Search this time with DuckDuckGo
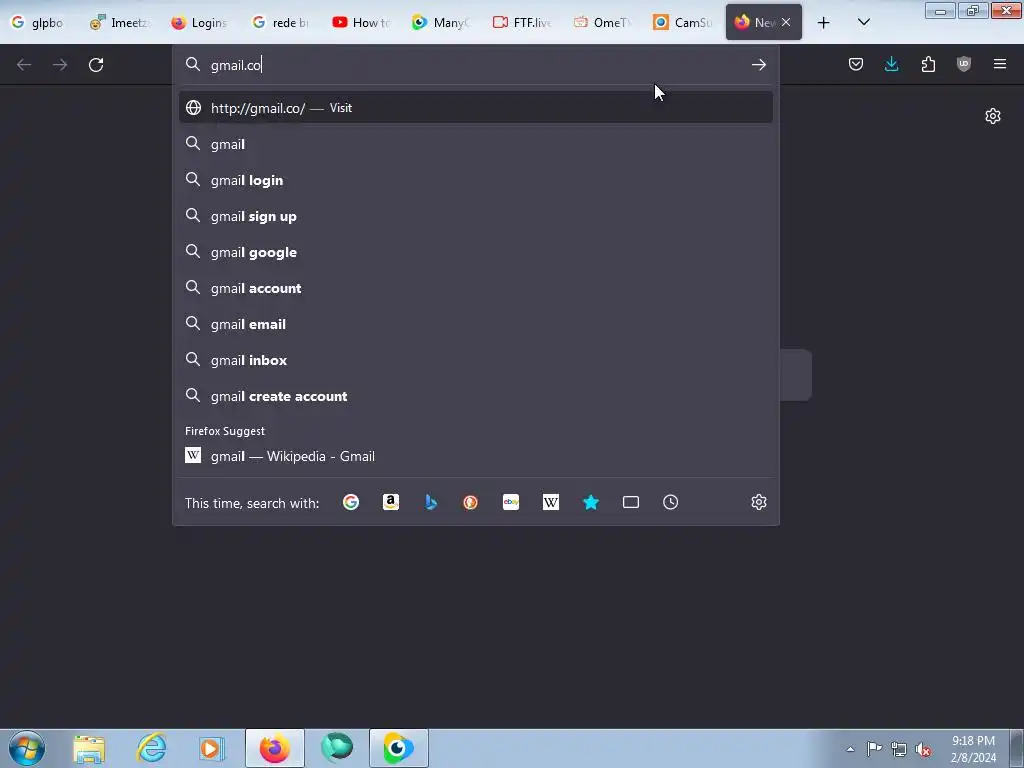Screen dimensions: 1024x768 click(470, 502)
